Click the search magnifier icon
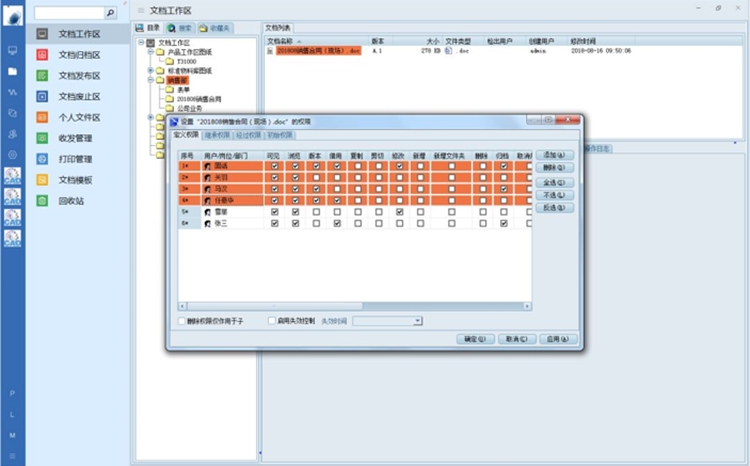Screen dimensions: 750x466 coord(109,14)
